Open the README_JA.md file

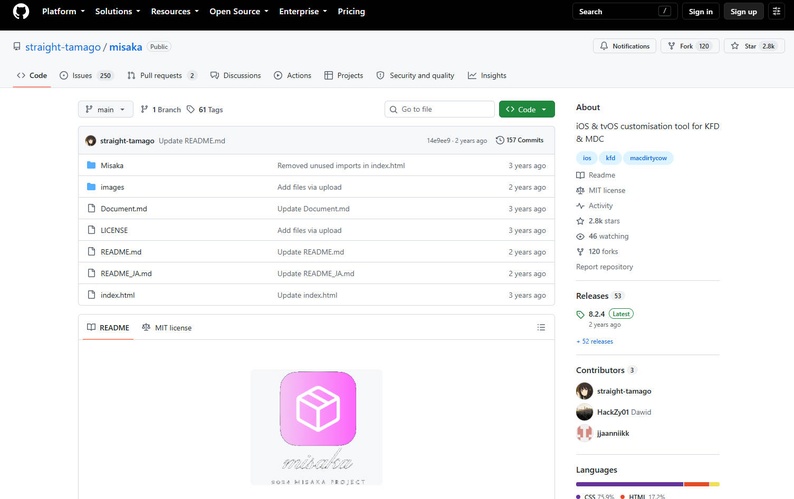pos(126,274)
